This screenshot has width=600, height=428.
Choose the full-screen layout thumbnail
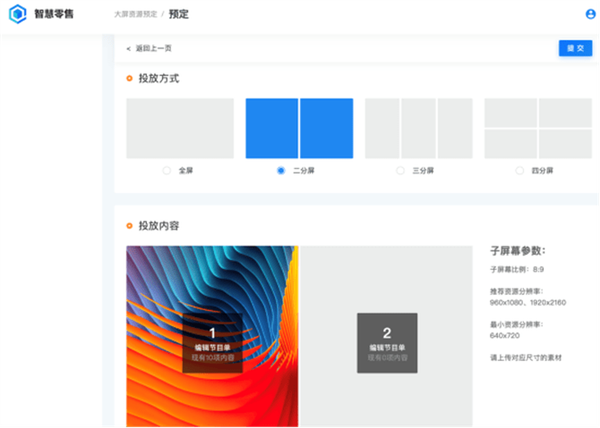click(180, 128)
